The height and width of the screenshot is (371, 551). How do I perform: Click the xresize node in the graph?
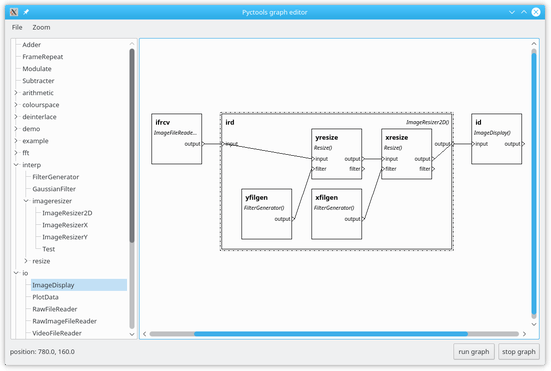point(406,154)
